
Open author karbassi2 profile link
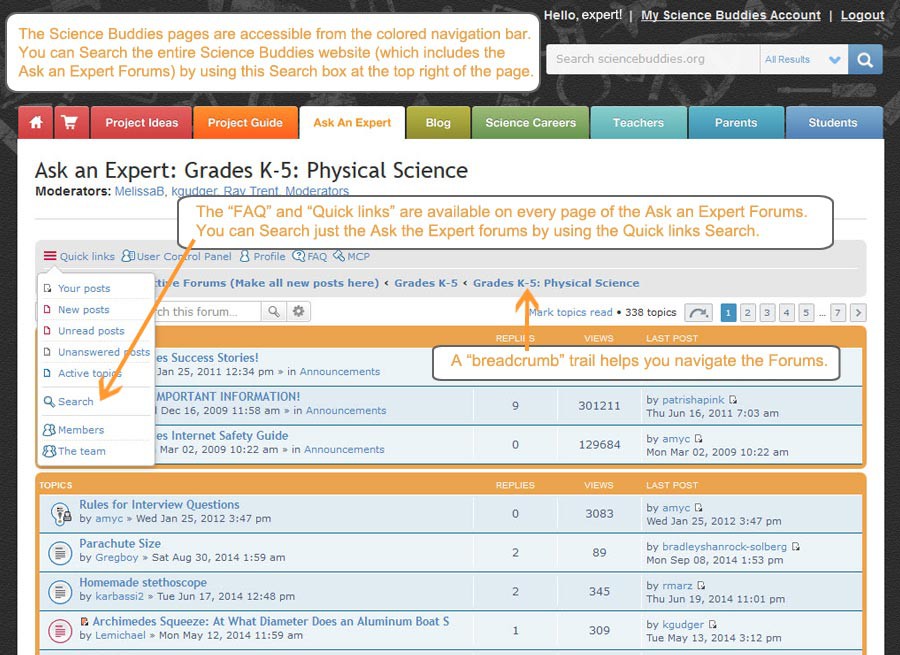(x=119, y=596)
